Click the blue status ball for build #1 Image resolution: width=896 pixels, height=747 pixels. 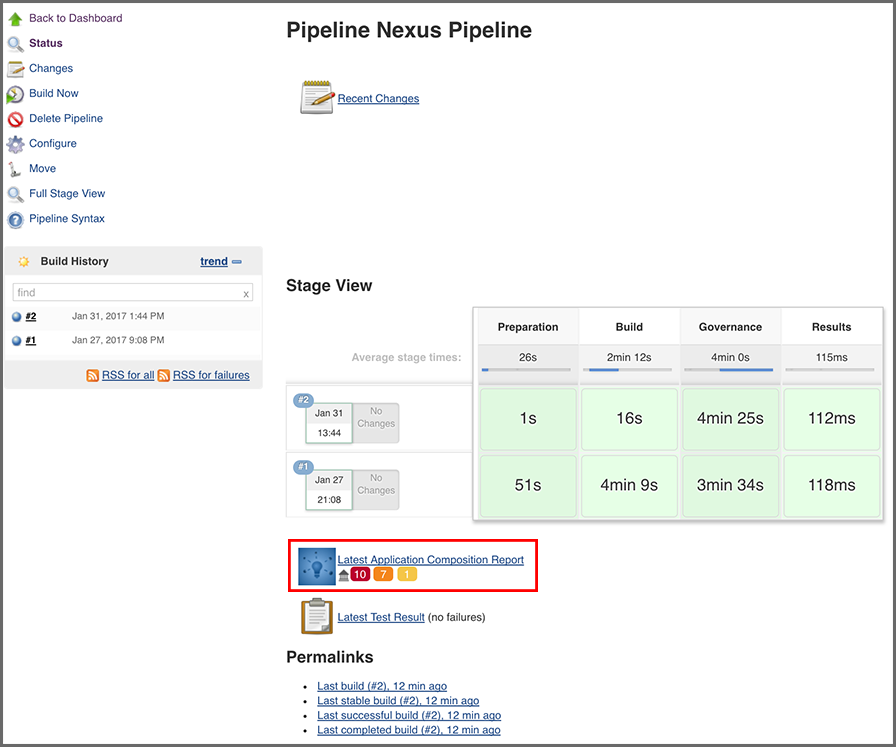coord(17,341)
